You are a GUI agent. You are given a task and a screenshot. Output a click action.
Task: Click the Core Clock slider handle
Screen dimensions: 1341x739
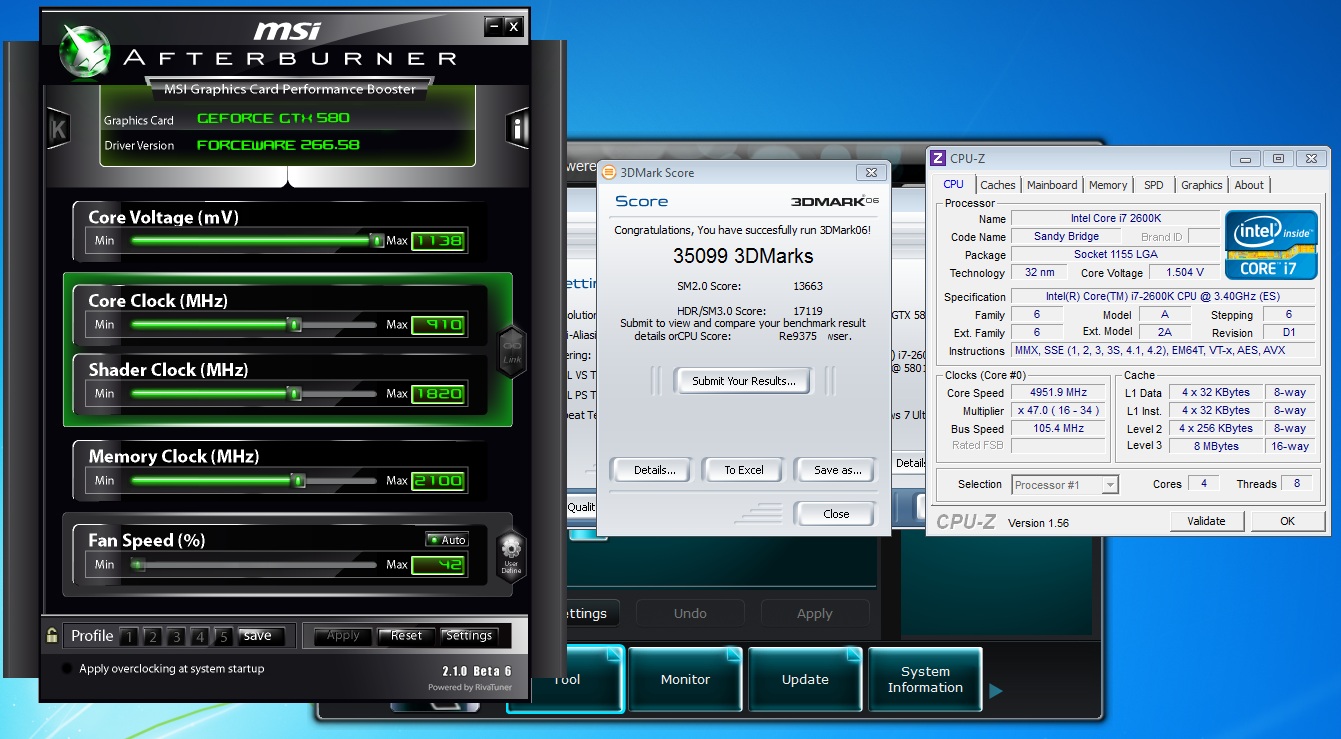pos(295,325)
